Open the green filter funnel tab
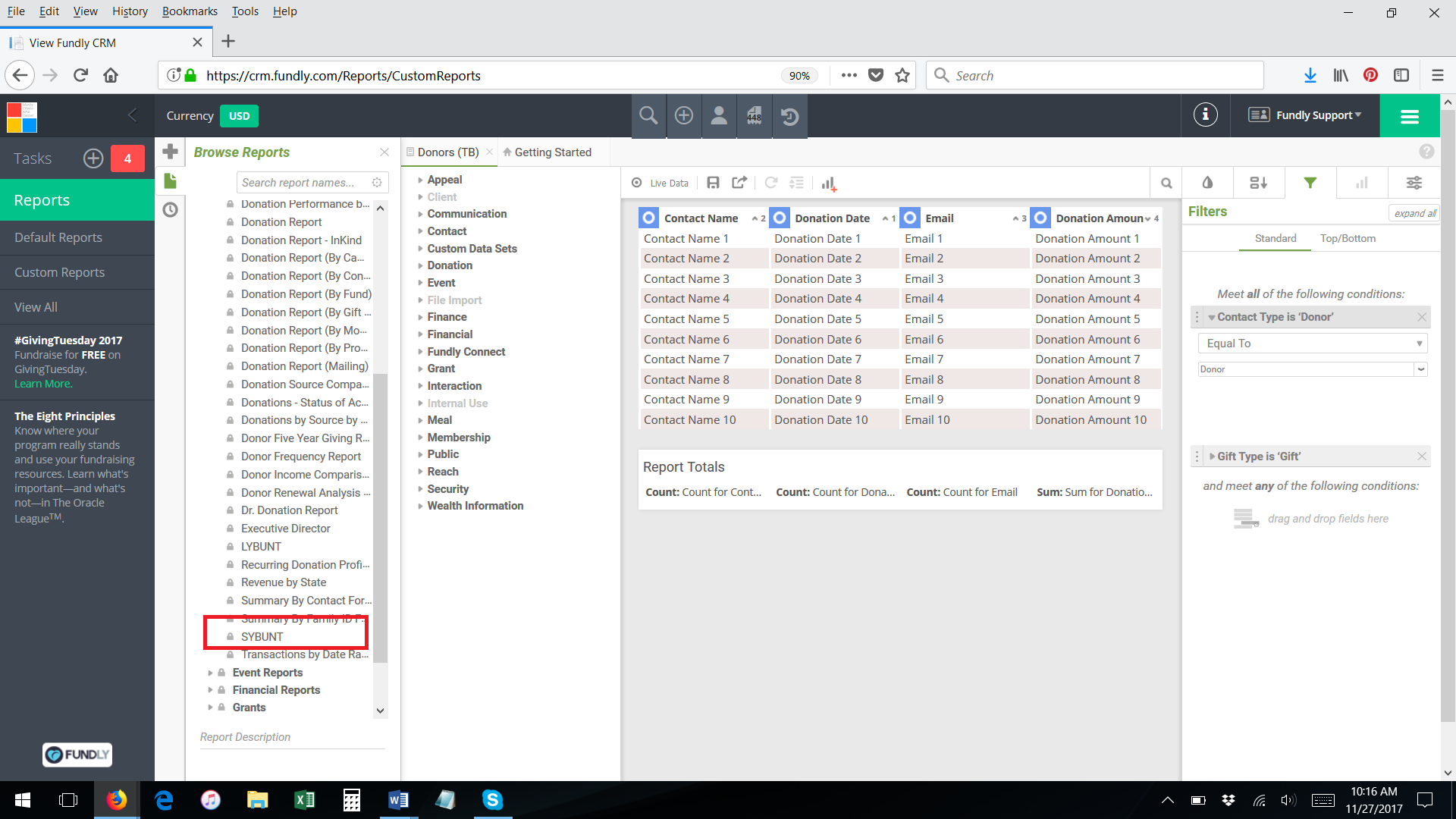 (1310, 183)
